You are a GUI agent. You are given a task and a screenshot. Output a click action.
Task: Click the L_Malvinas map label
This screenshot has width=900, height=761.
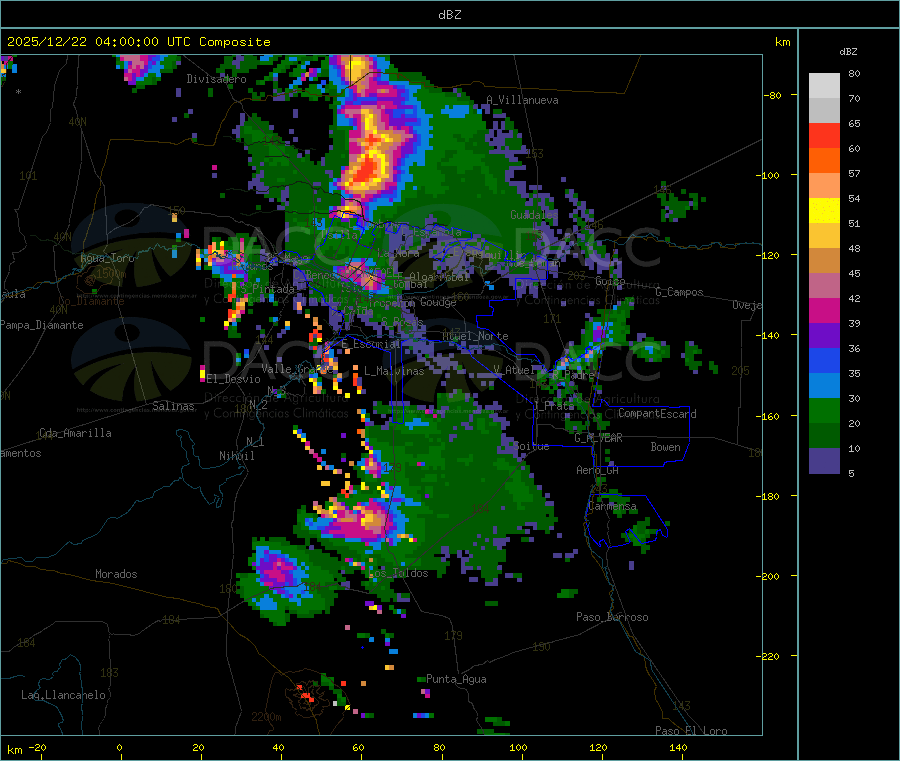click(x=394, y=371)
